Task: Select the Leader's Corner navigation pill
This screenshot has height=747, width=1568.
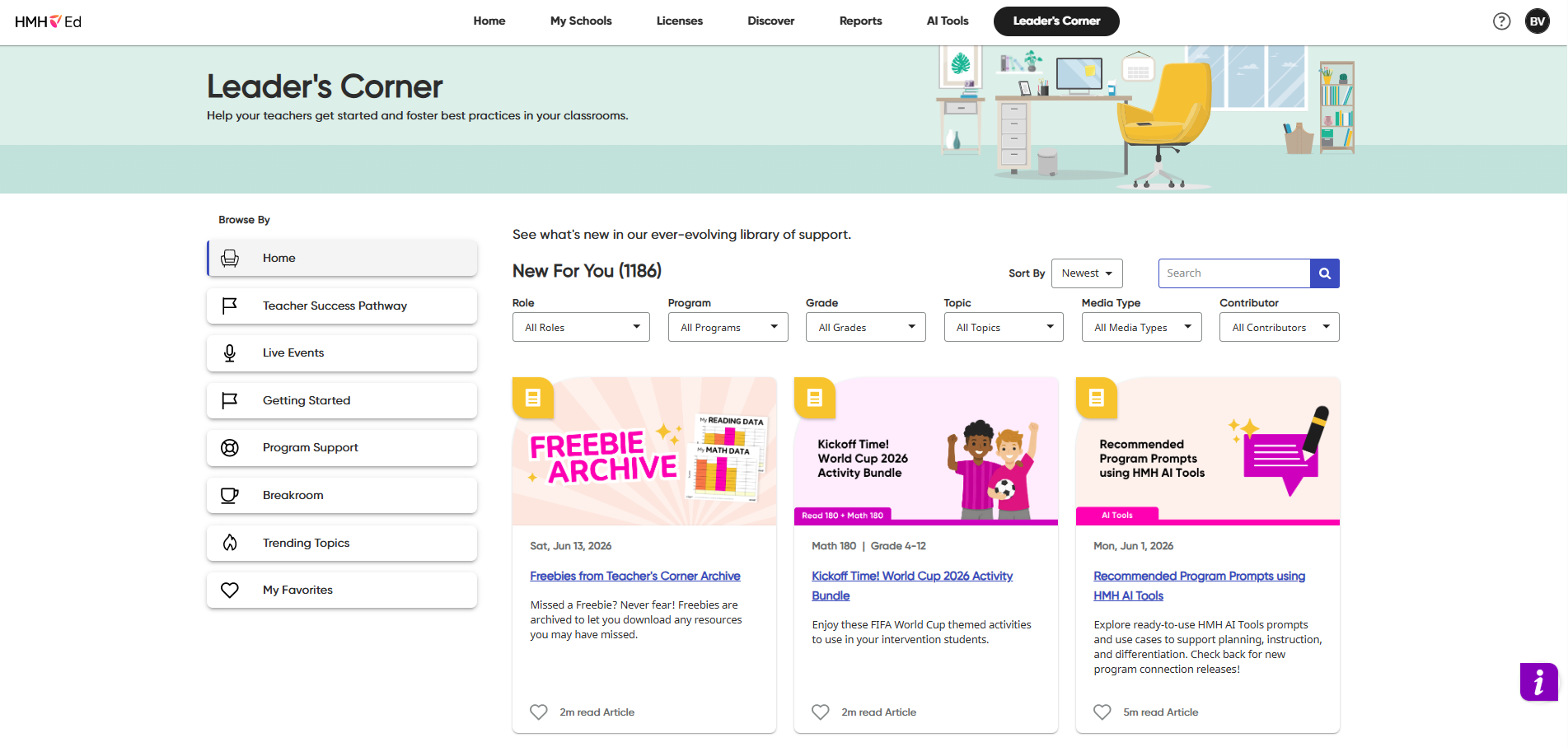Action: (1056, 21)
